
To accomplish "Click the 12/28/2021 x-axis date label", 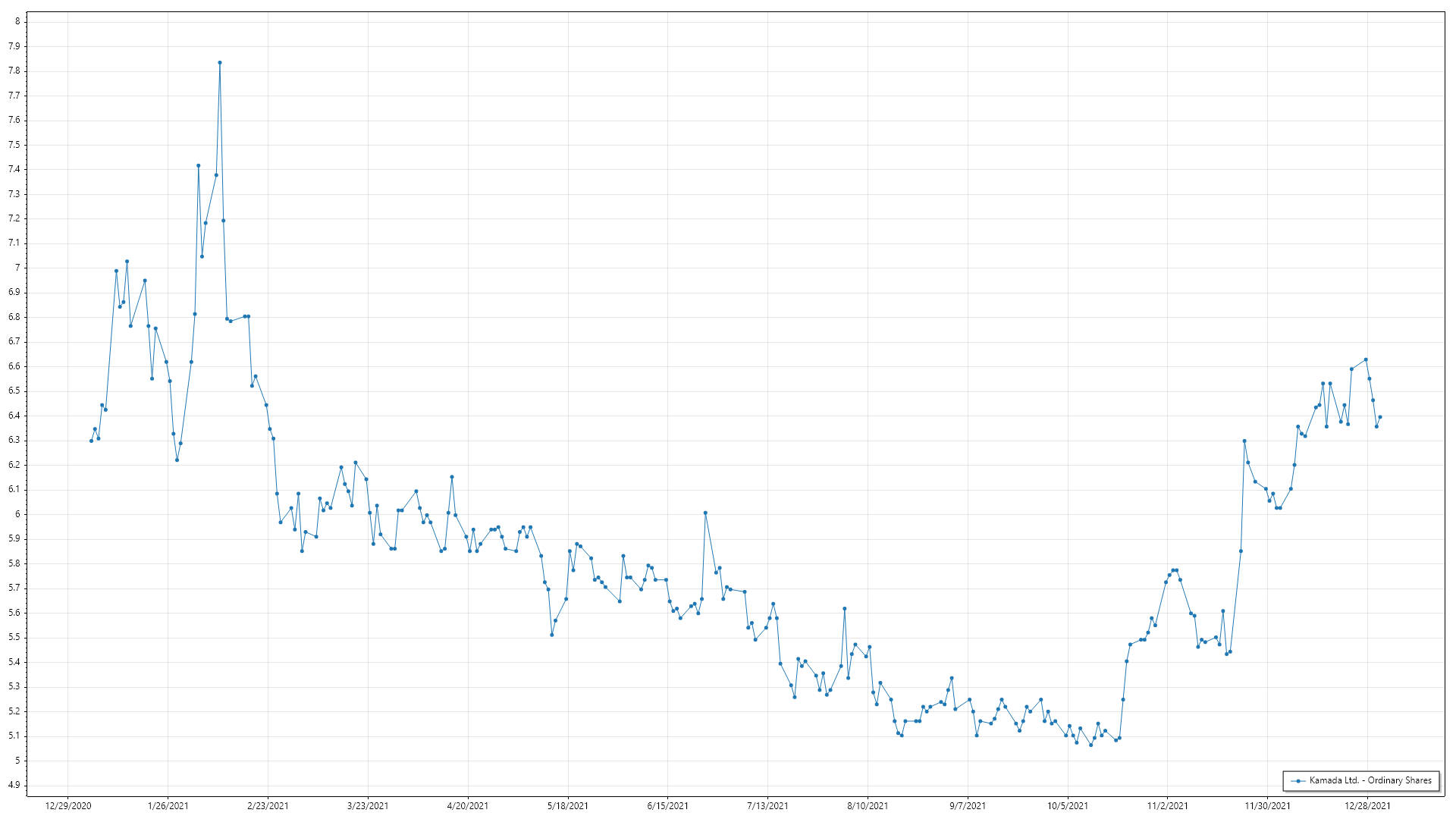I will pos(1368,805).
